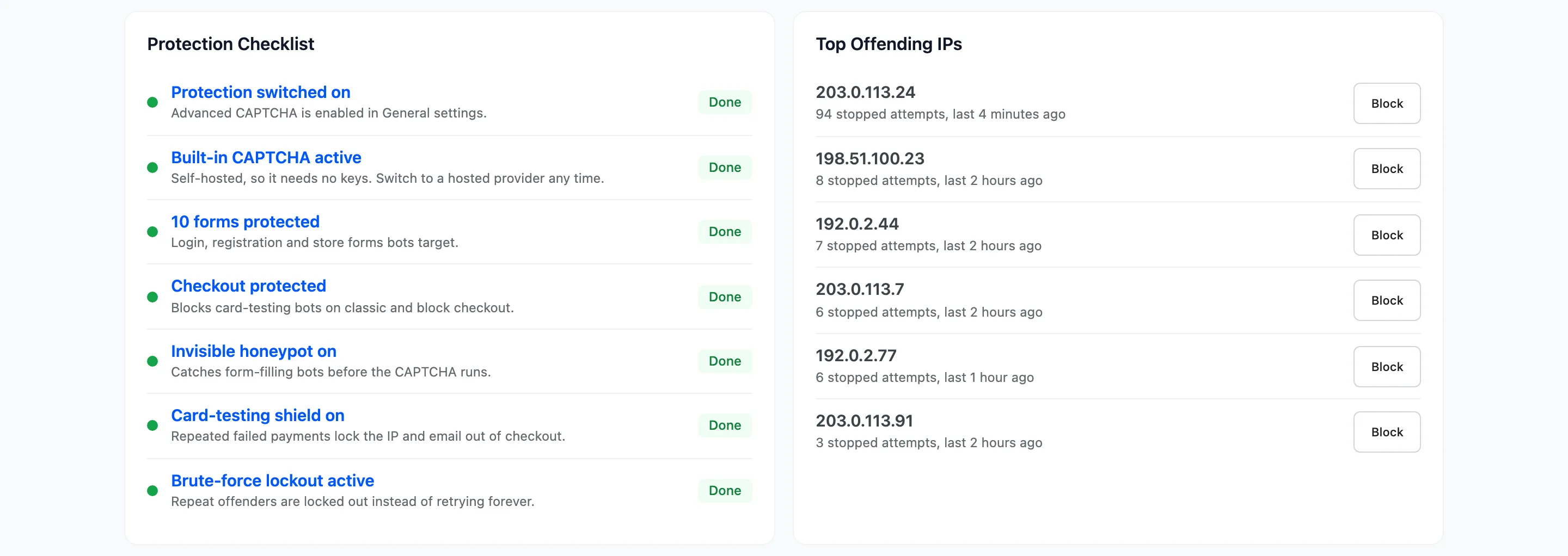Image resolution: width=1568 pixels, height=556 pixels.
Task: Select the IP text 203.0.113.24
Action: point(865,92)
